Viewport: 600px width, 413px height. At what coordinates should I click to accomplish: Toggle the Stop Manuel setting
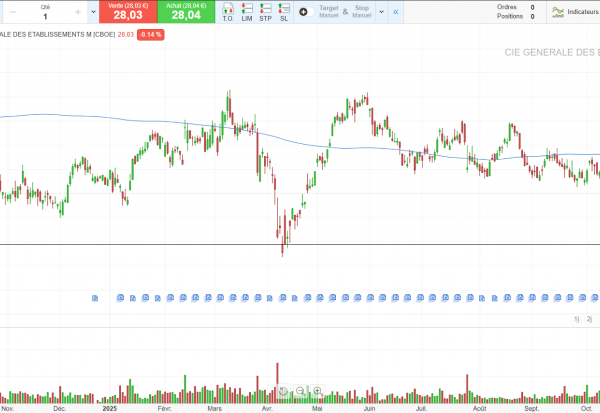[x=361, y=12]
